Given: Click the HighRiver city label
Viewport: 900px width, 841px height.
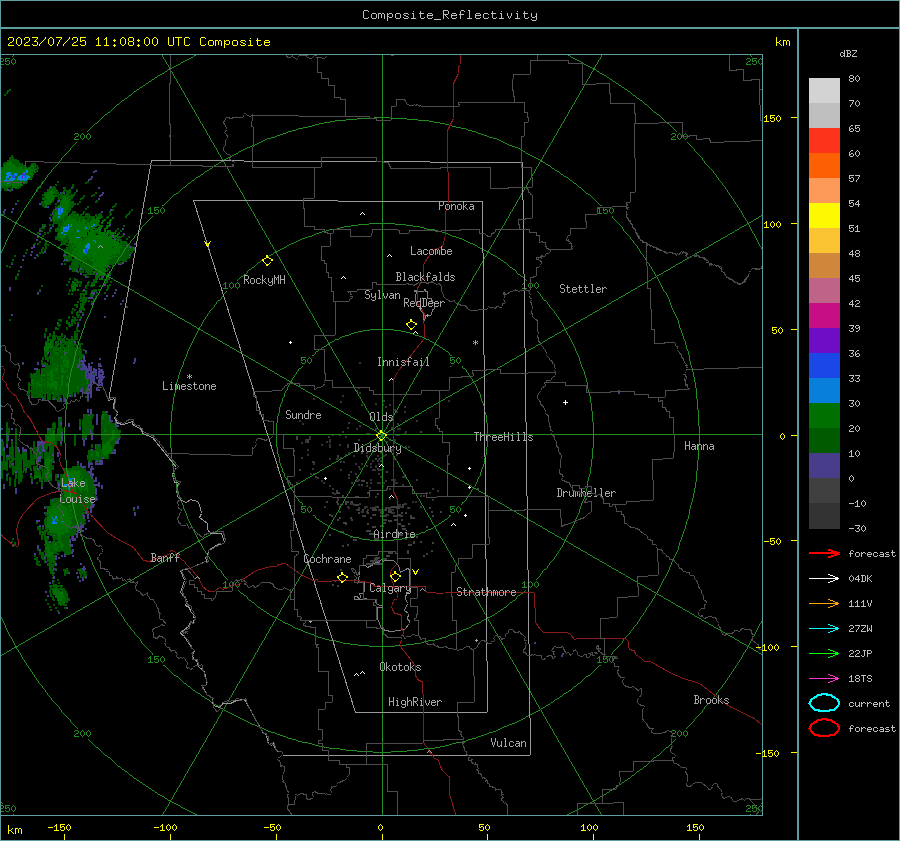Looking at the screenshot, I should pos(415,702).
